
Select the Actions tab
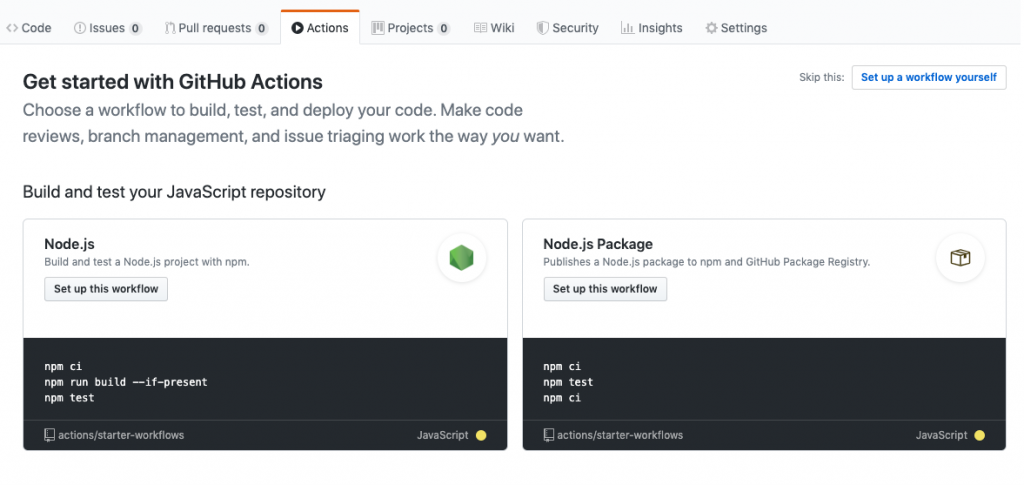tap(320, 28)
